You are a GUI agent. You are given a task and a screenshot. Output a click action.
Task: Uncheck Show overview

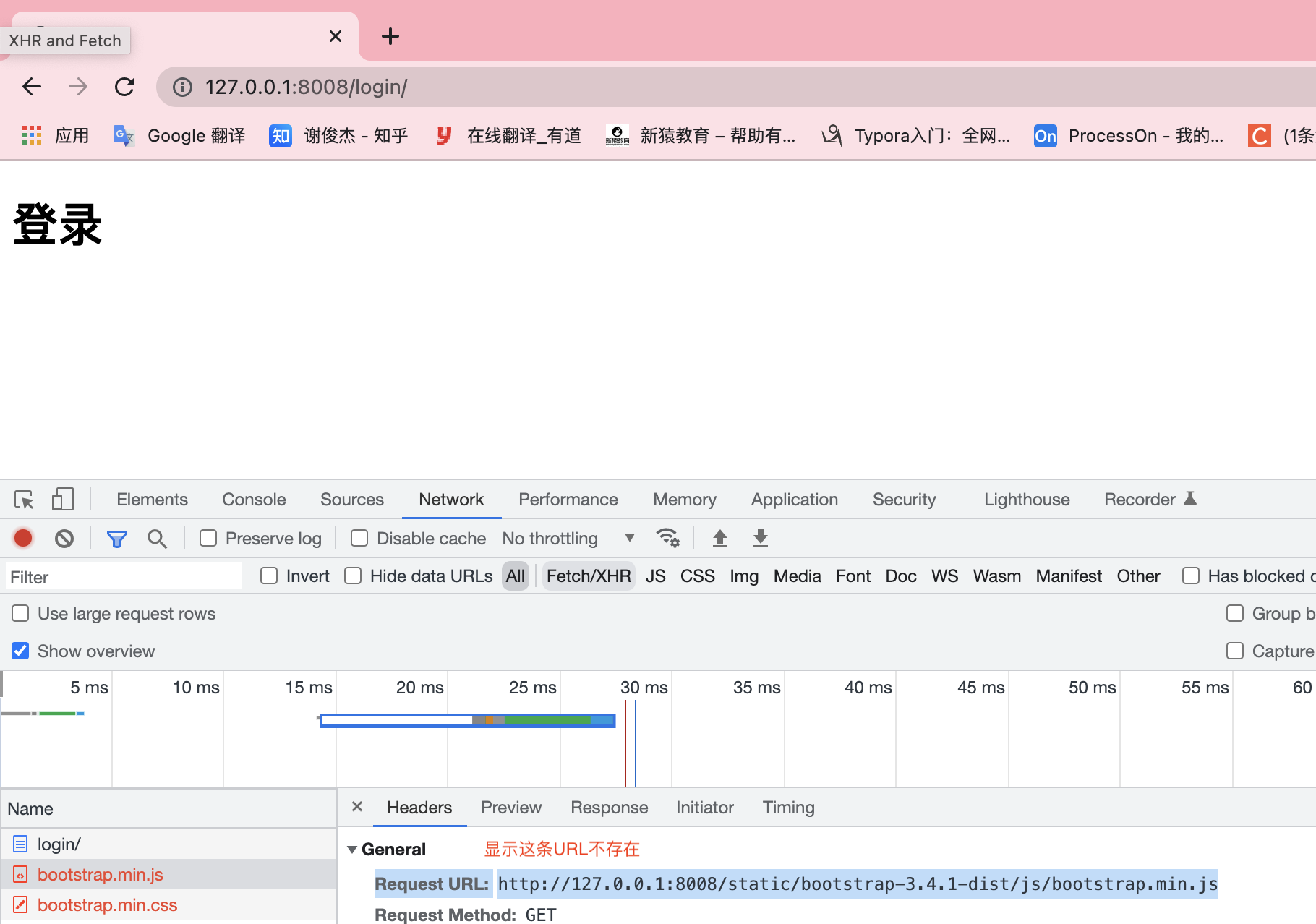[x=20, y=651]
